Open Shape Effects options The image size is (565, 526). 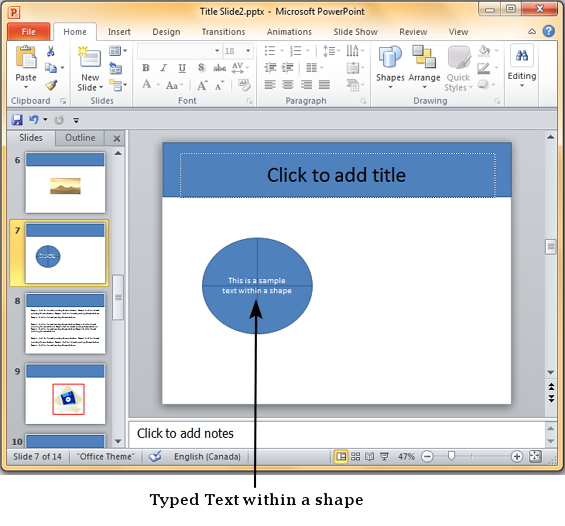tap(486, 85)
